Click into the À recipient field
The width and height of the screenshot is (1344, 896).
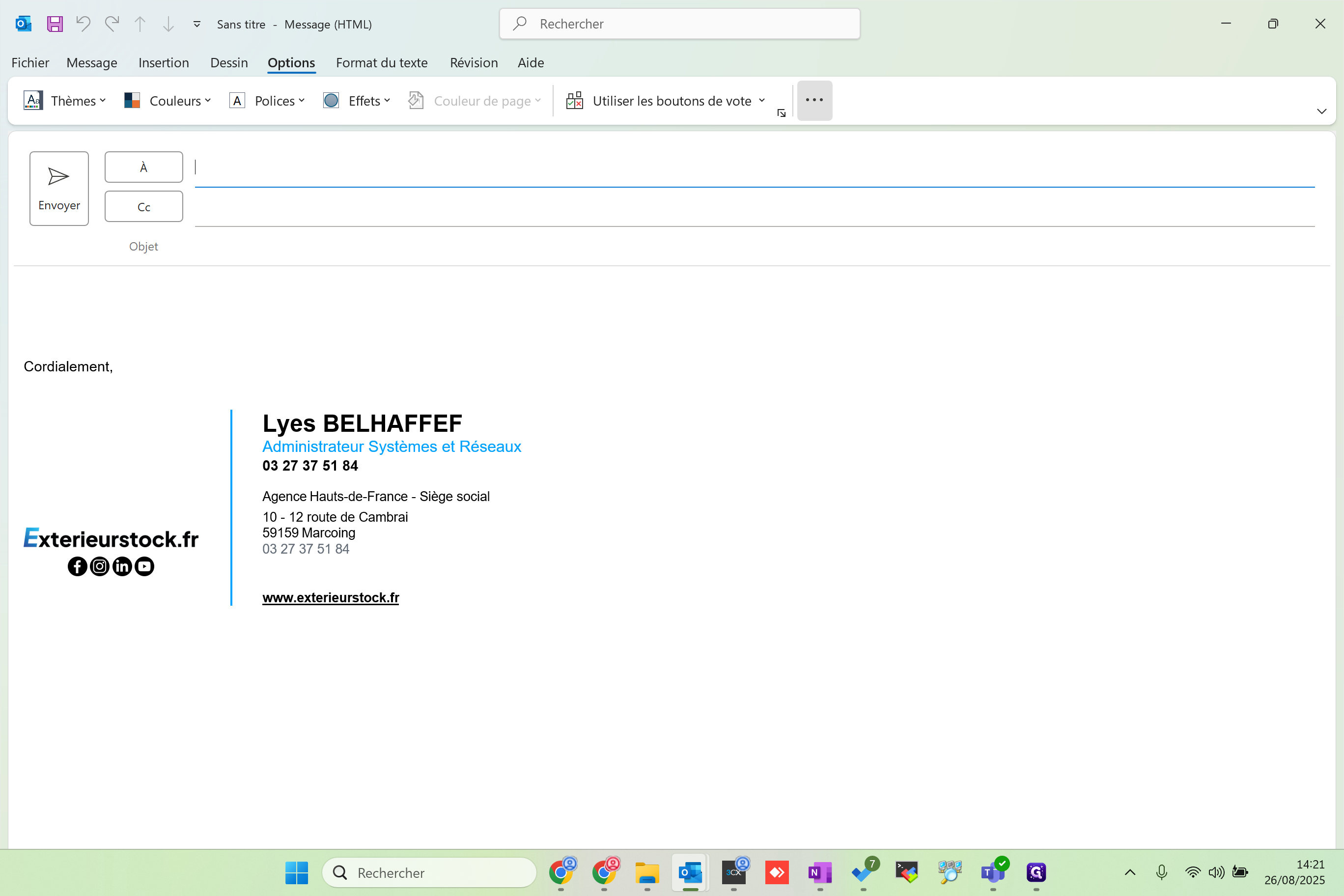coord(755,168)
